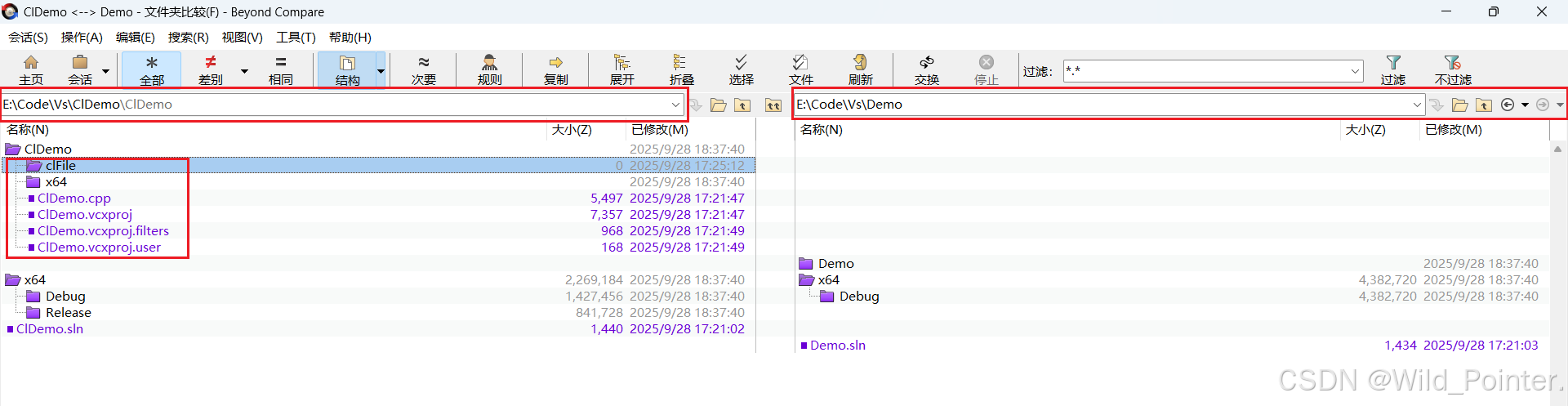Open the 过滤 filter combo dropdown arrow
This screenshot has width=1568, height=406.
1356,71
